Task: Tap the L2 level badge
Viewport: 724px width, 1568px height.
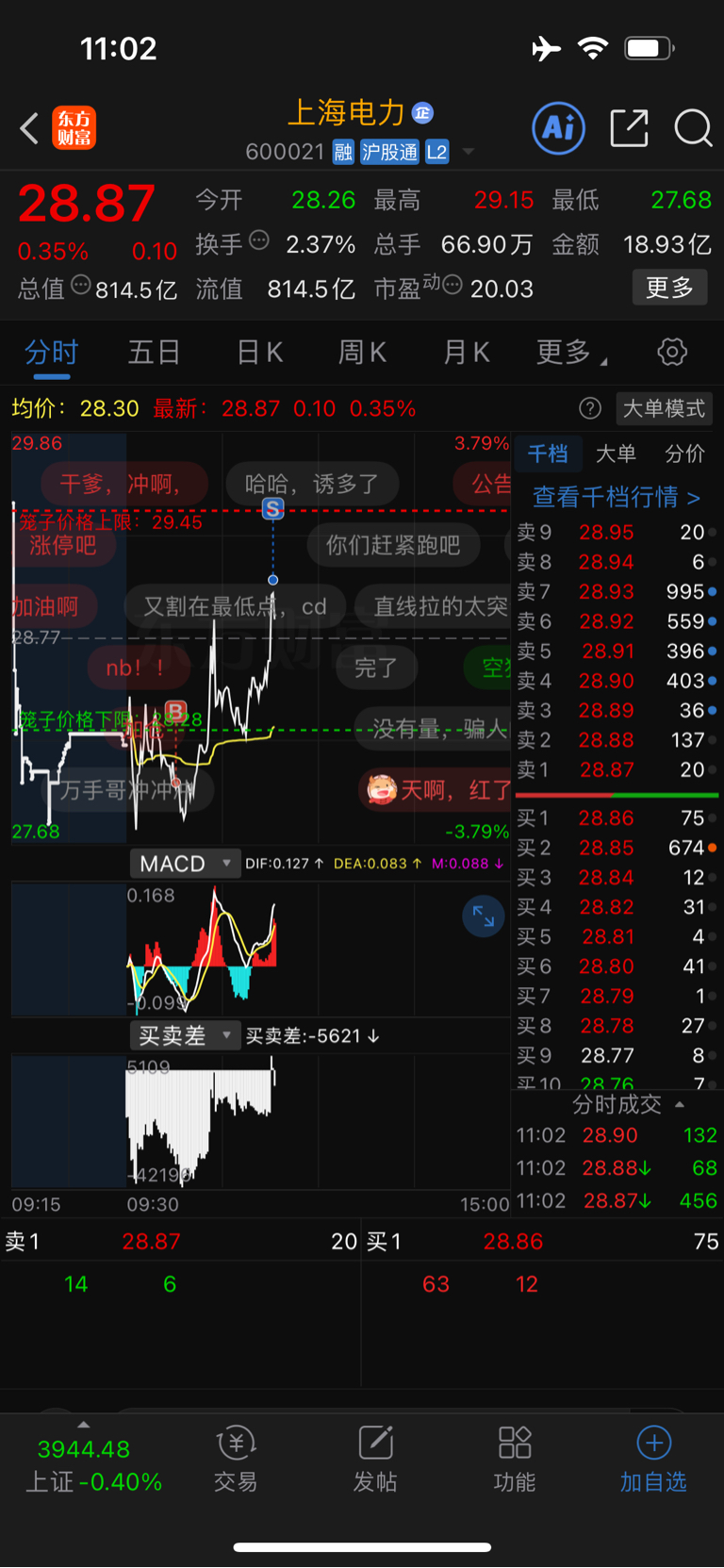Action: [x=437, y=152]
